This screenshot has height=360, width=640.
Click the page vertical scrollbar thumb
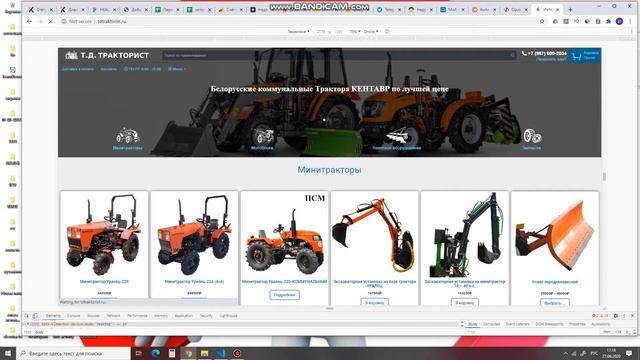click(x=604, y=176)
